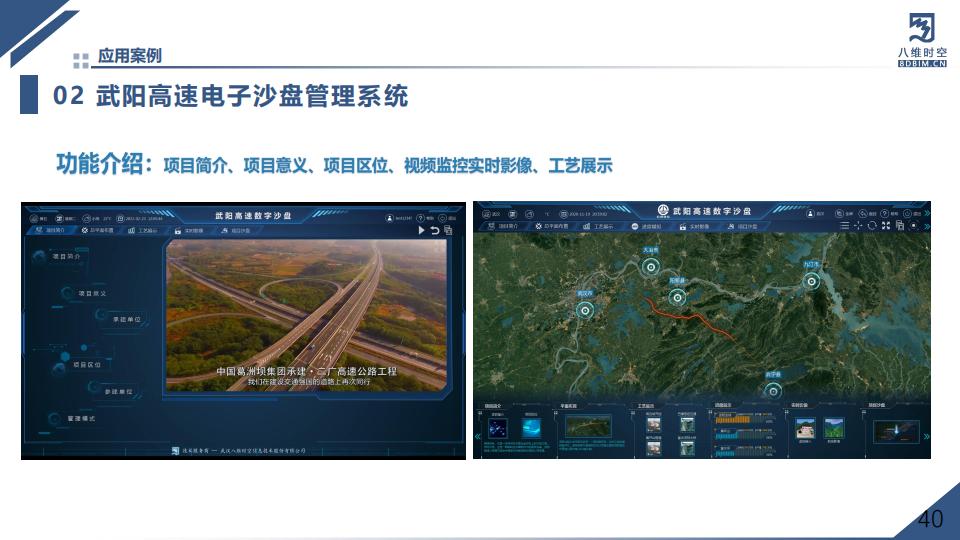960x540 pixels.
Task: Click the crosshair locate icon in right dashboard
Action: (x=858, y=226)
